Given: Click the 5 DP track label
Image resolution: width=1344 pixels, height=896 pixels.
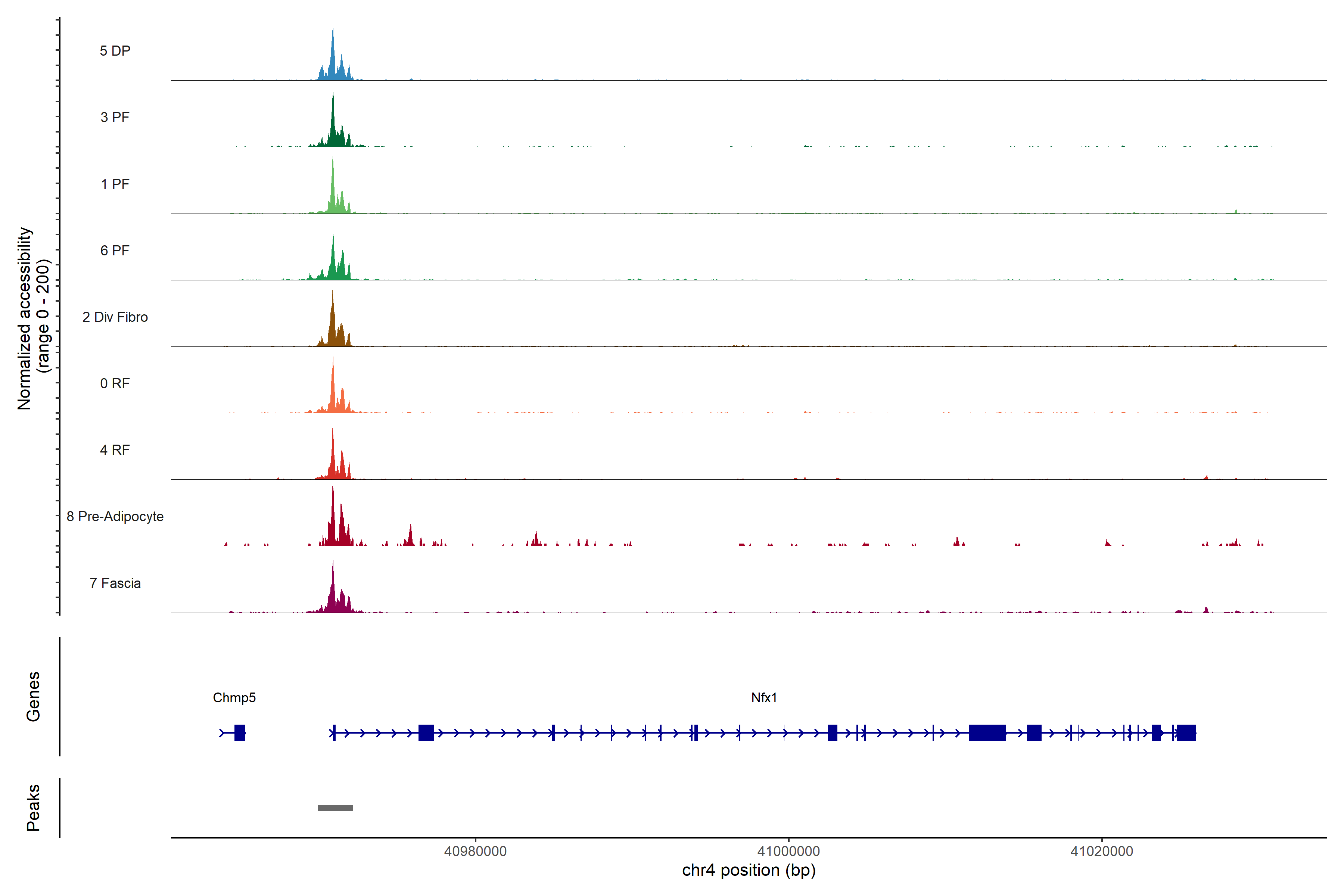Looking at the screenshot, I should coord(115,51).
